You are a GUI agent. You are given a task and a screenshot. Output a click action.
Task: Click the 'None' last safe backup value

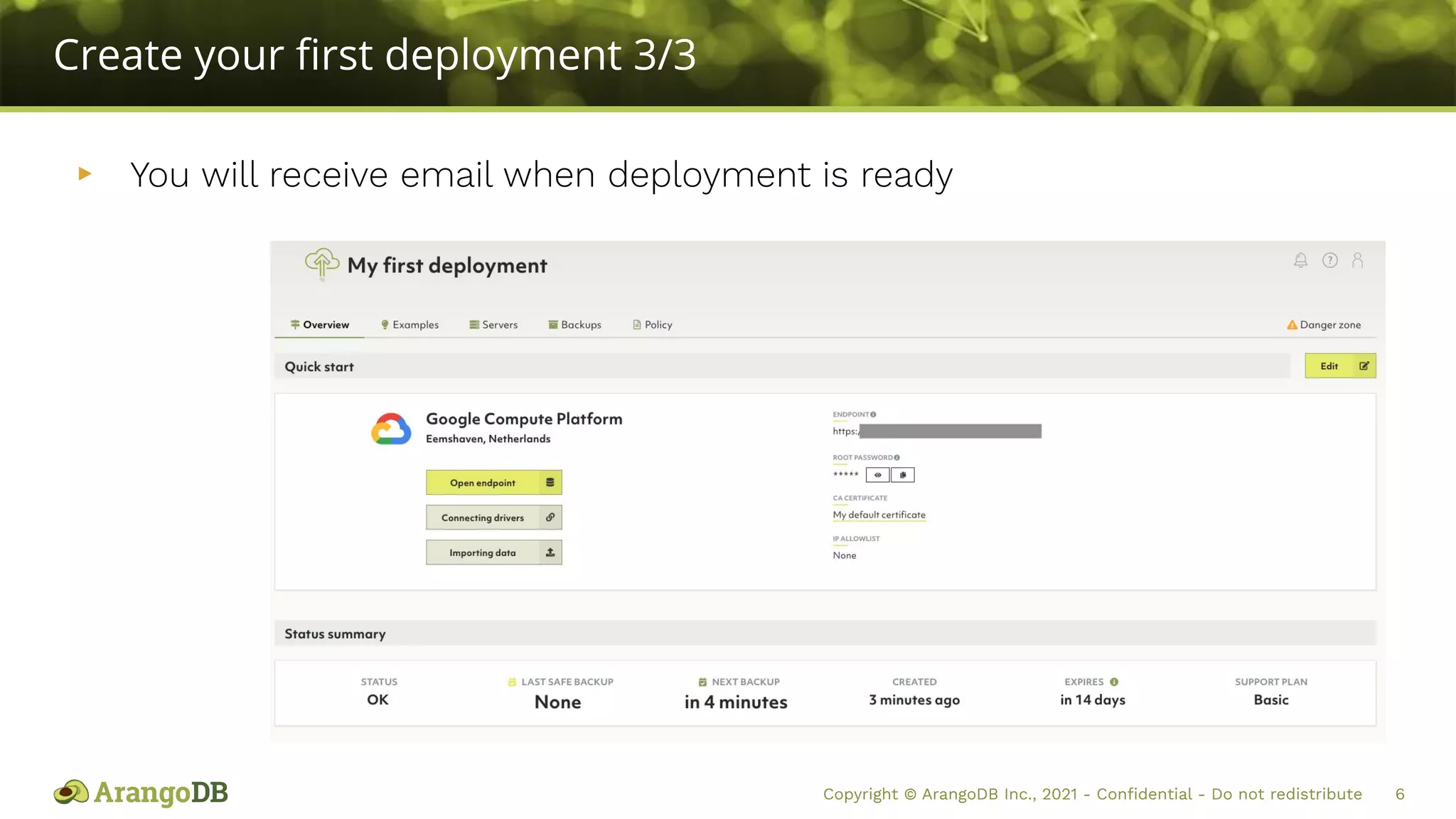[x=558, y=702]
